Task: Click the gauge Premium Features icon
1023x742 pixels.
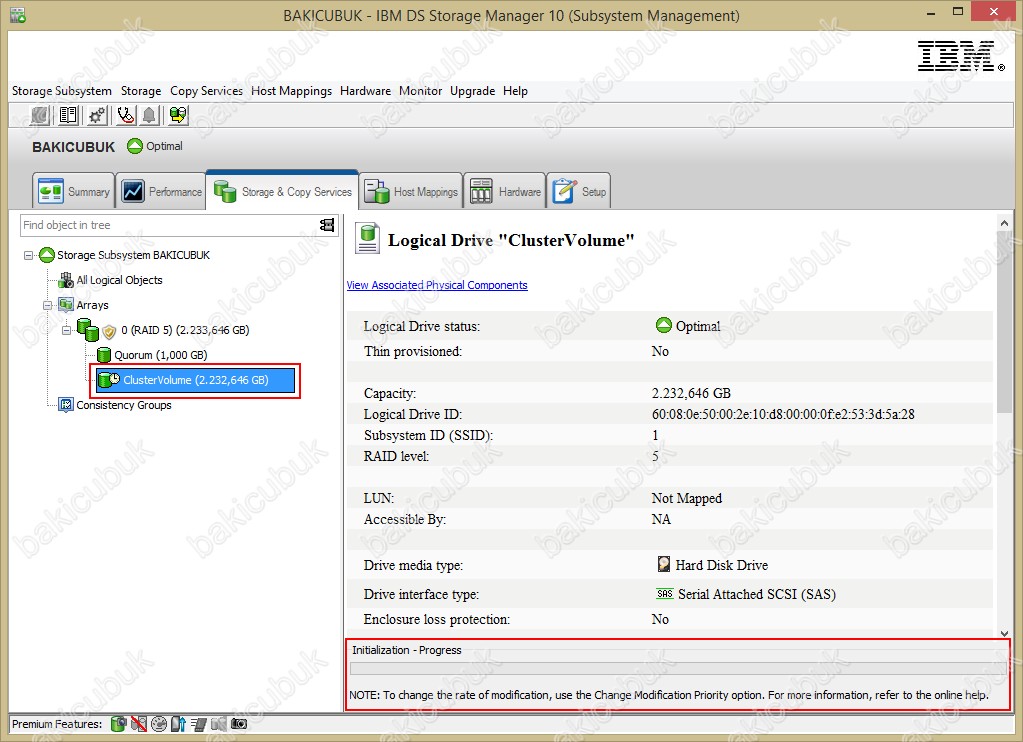Action: coord(159,724)
